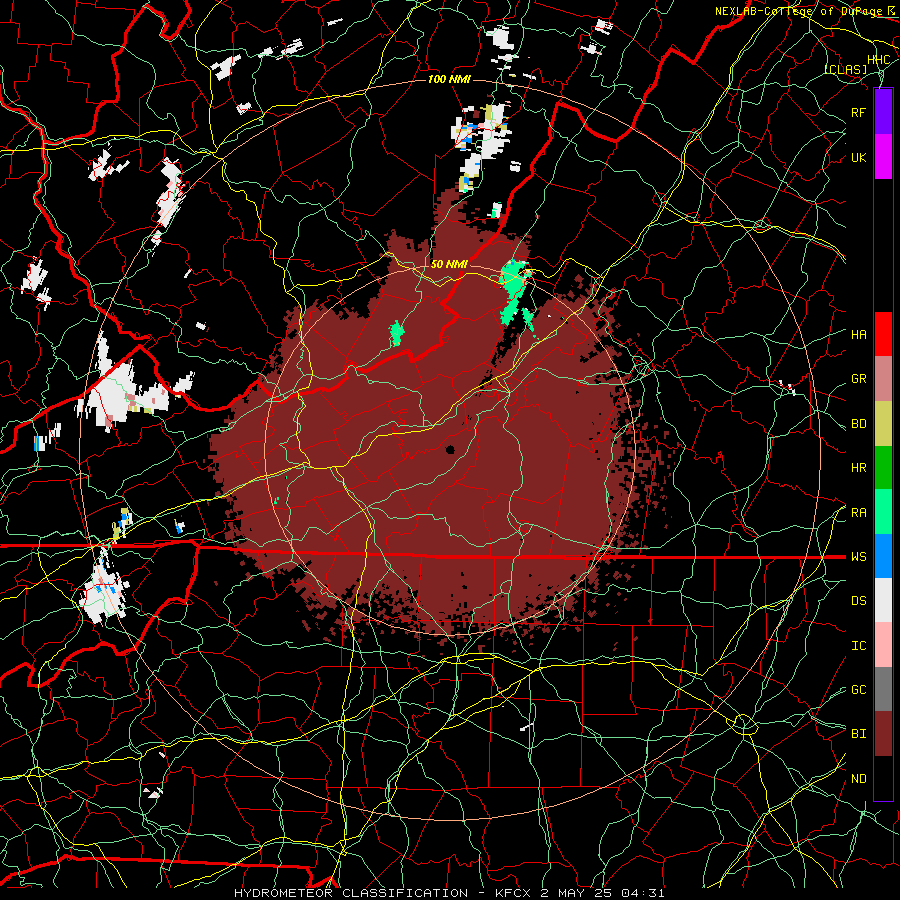Click the black radar site dot
This screenshot has height=900, width=900.
pyautogui.click(x=450, y=449)
